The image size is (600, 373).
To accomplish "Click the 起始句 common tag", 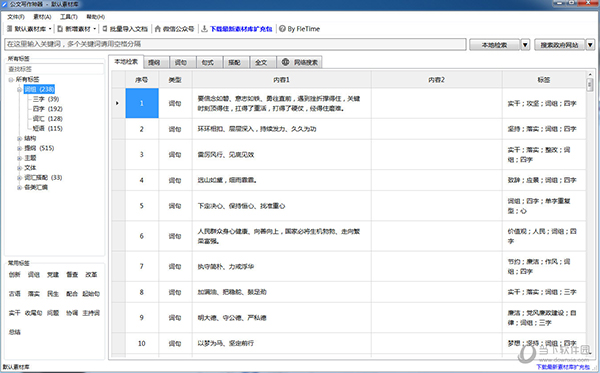I will (x=91, y=294).
